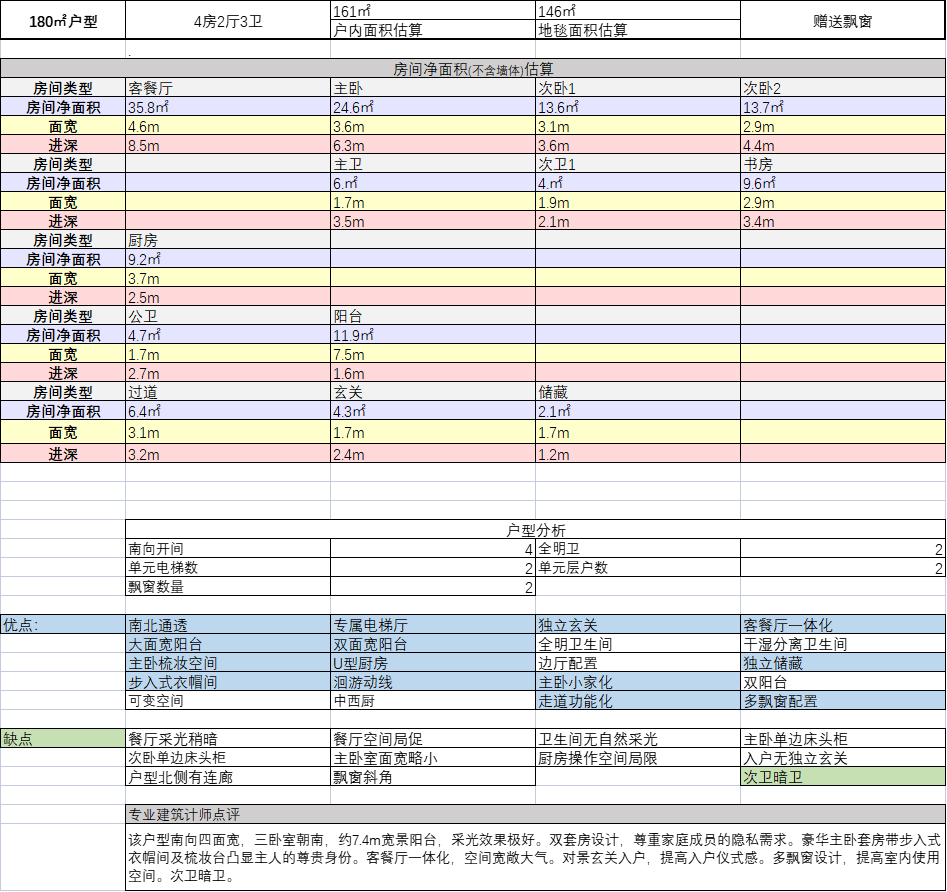Click the 6.3m depth cell
The width and height of the screenshot is (947, 892).
[x=433, y=145]
